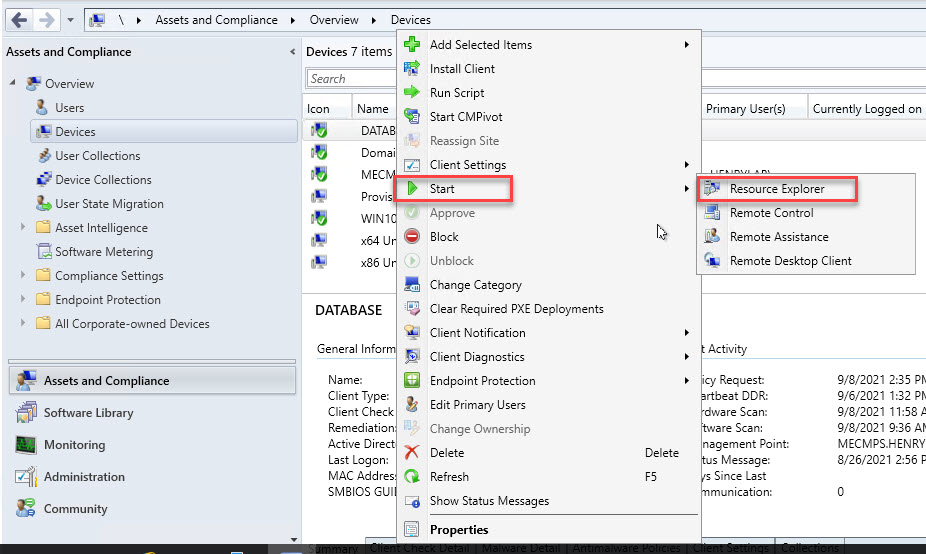
Task: Click the Start CMPivot icon
Action: point(412,117)
